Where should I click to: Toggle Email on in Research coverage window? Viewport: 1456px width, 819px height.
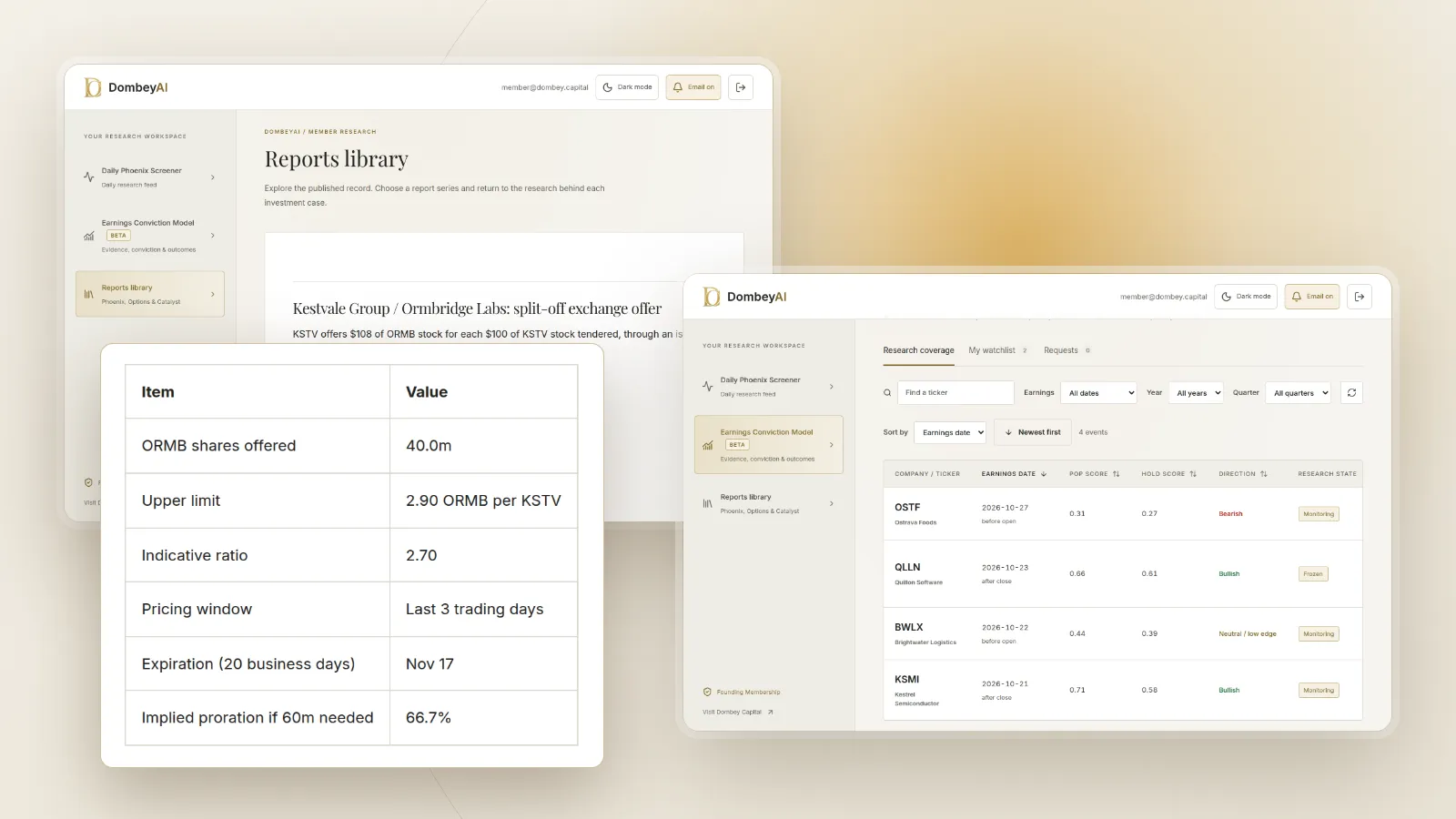1312,297
